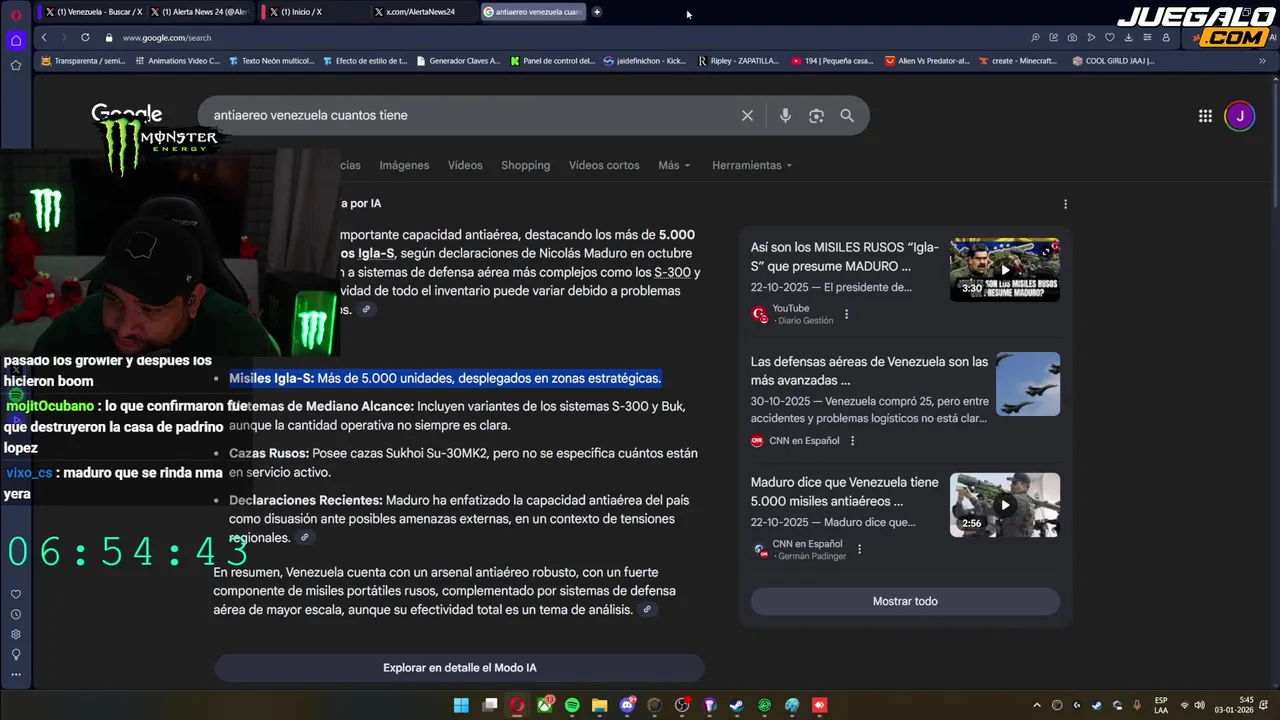This screenshot has height=720, width=1280.
Task: Switch to the x.com/AlertaNews24 tab
Action: (x=421, y=12)
